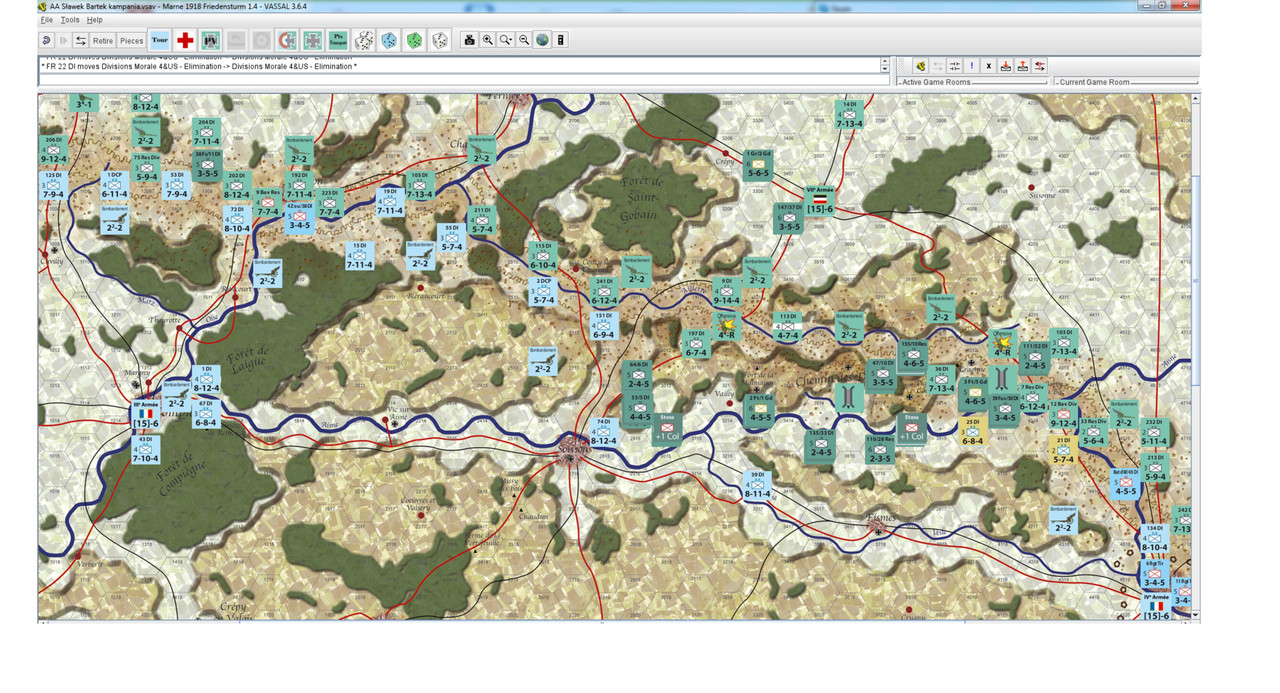Roll the two white dice
This screenshot has width=1280, height=693.
pyautogui.click(x=364, y=40)
